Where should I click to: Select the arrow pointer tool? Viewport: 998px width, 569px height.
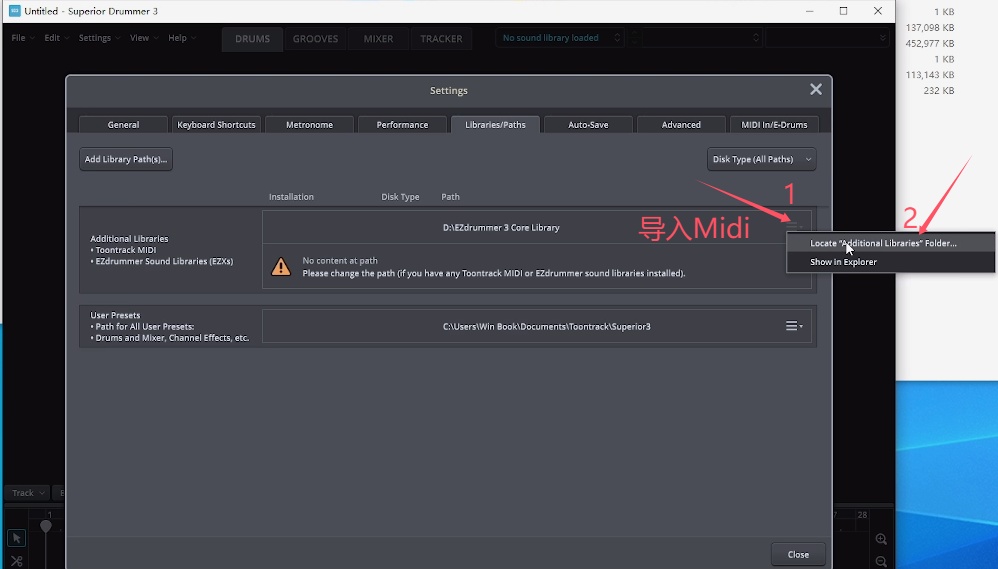click(16, 539)
